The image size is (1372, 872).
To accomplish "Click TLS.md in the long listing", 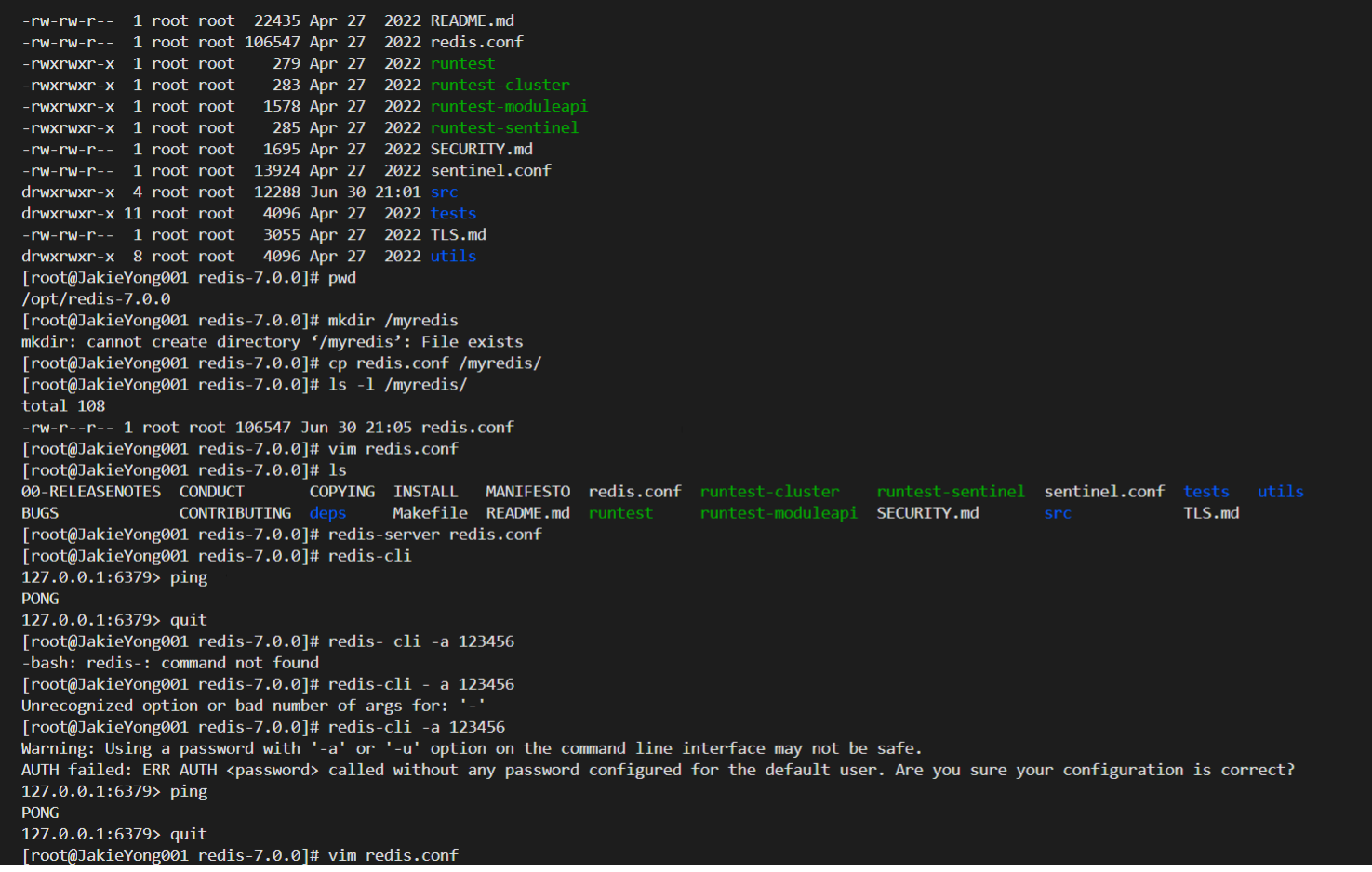I will point(458,234).
